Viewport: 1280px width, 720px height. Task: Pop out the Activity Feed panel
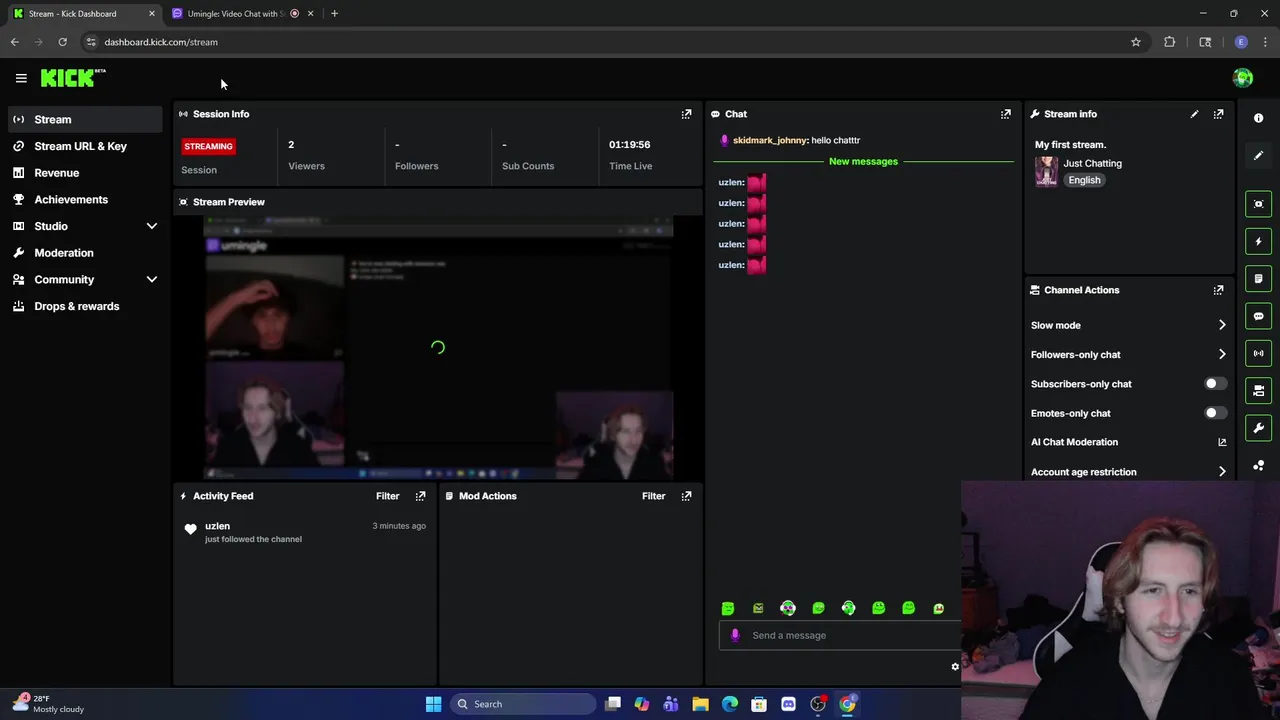click(x=420, y=496)
